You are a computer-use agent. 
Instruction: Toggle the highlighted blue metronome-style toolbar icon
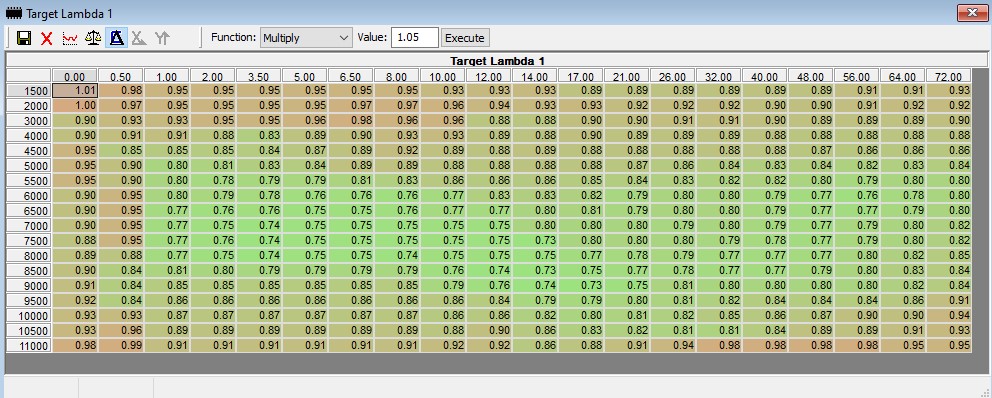116,38
